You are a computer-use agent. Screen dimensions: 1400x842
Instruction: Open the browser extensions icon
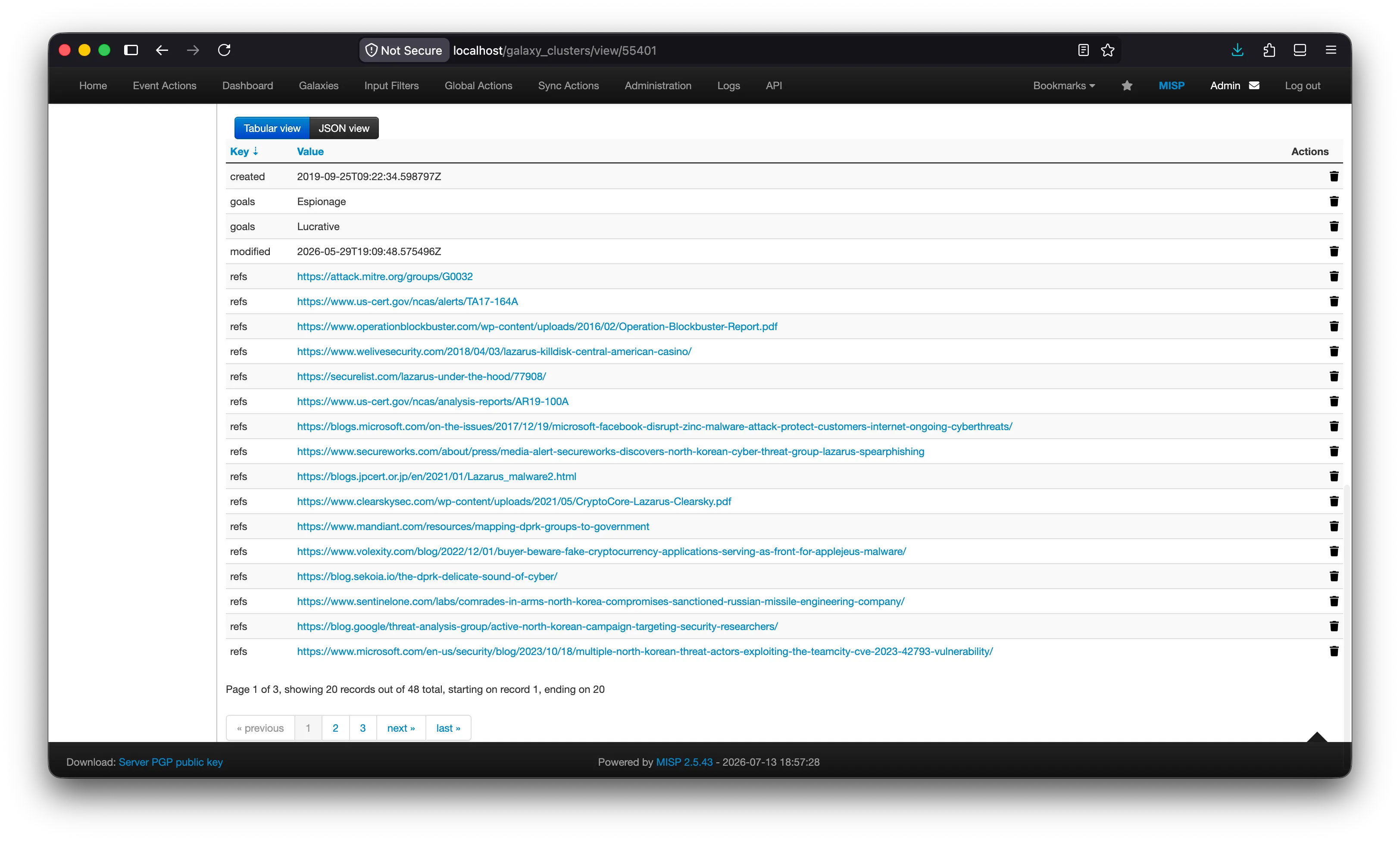pos(1269,50)
